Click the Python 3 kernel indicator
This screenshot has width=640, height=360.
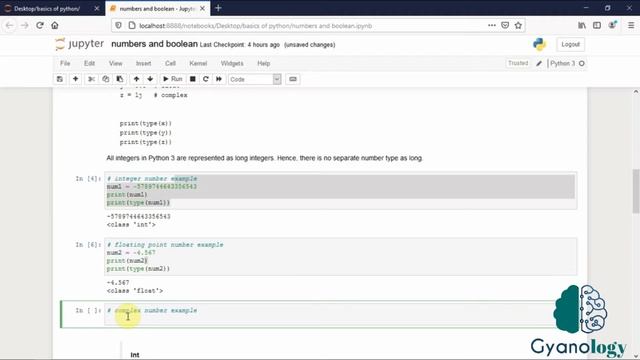click(562, 63)
